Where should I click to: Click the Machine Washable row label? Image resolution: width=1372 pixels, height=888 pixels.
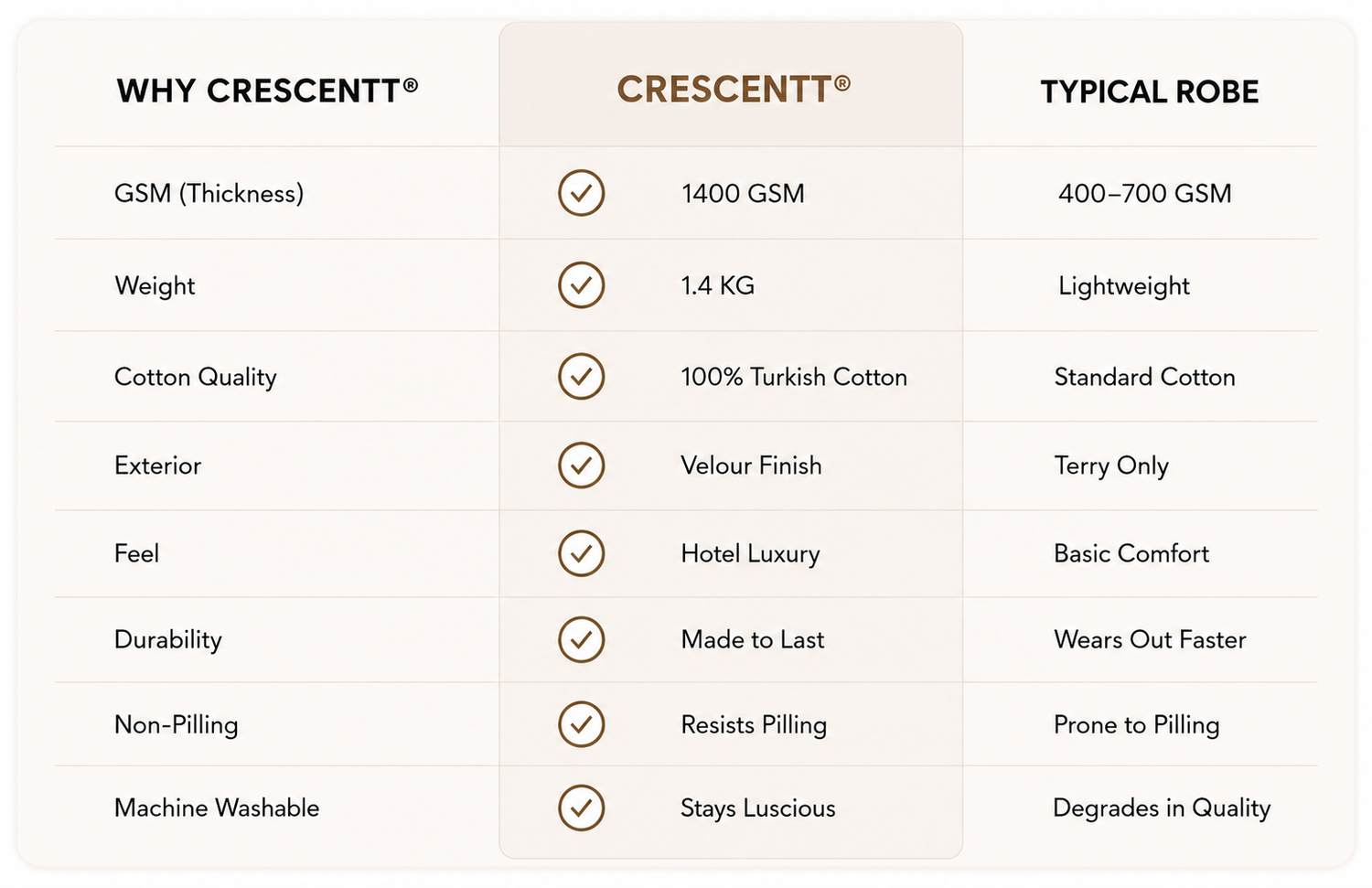[x=217, y=808]
